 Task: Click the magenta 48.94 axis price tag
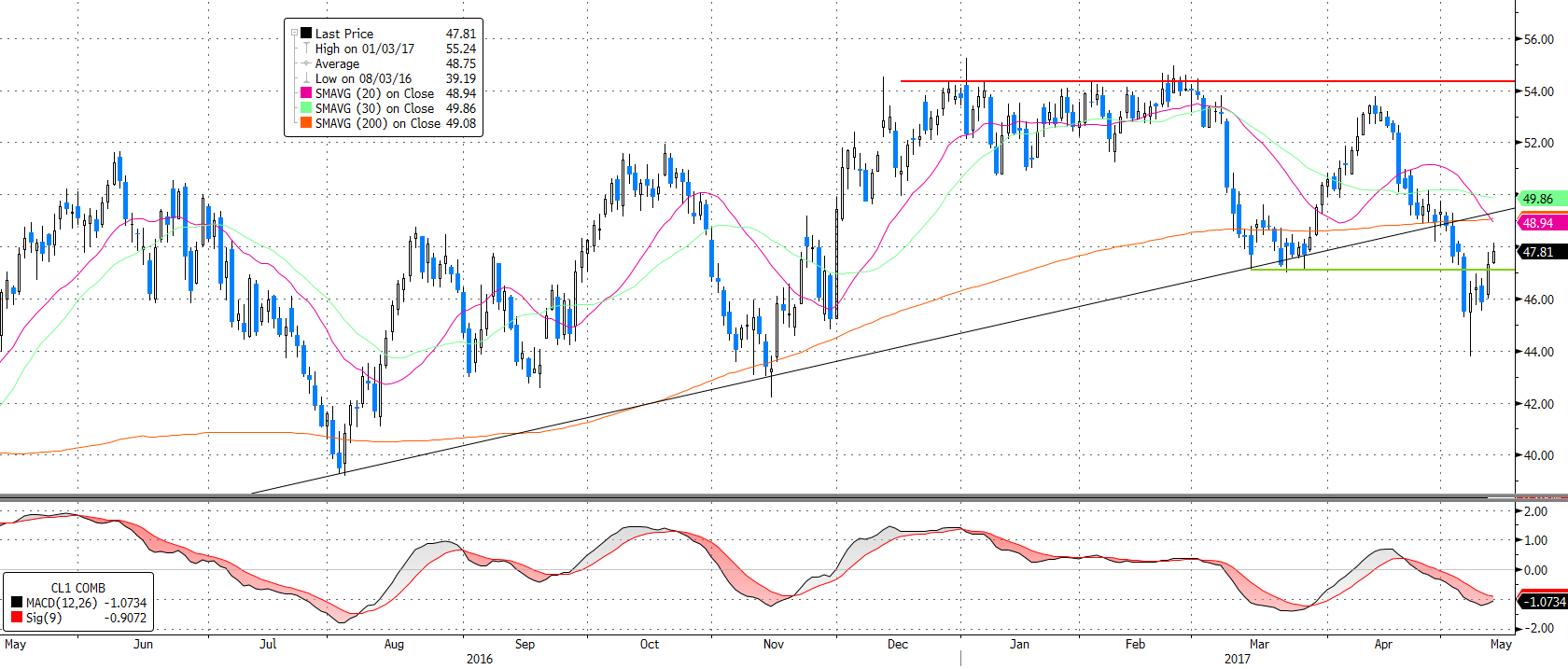[1540, 223]
